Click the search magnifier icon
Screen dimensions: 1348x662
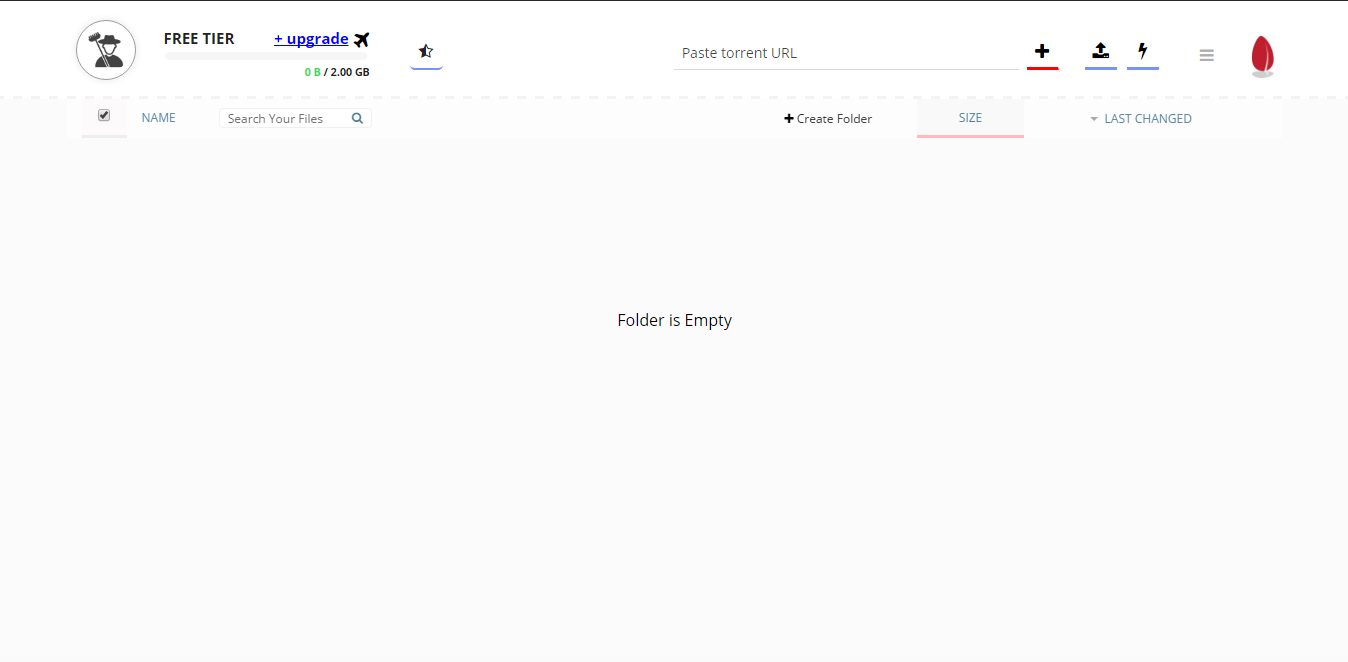coord(358,118)
